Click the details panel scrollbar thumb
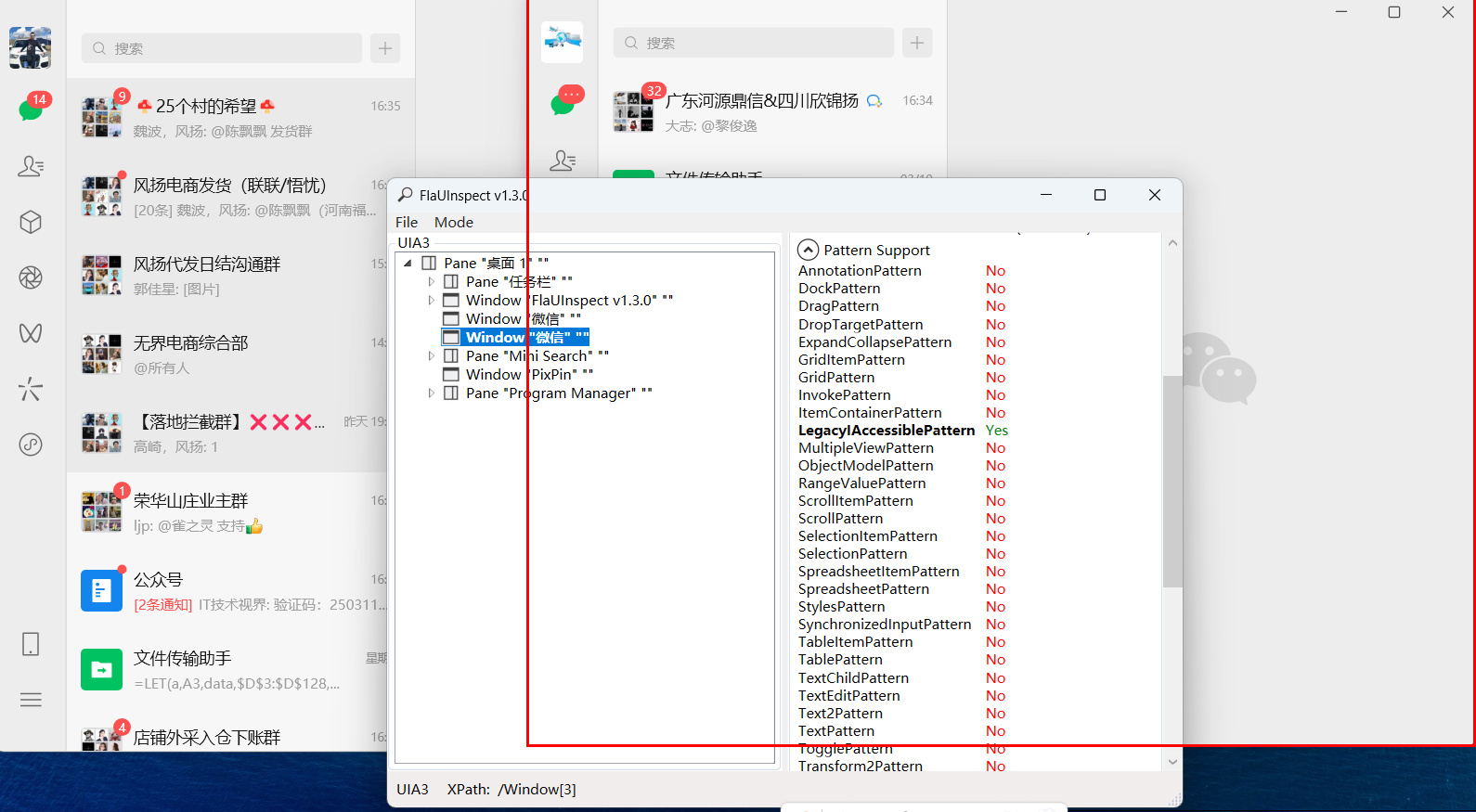The width and height of the screenshot is (1476, 812). [x=1172, y=482]
